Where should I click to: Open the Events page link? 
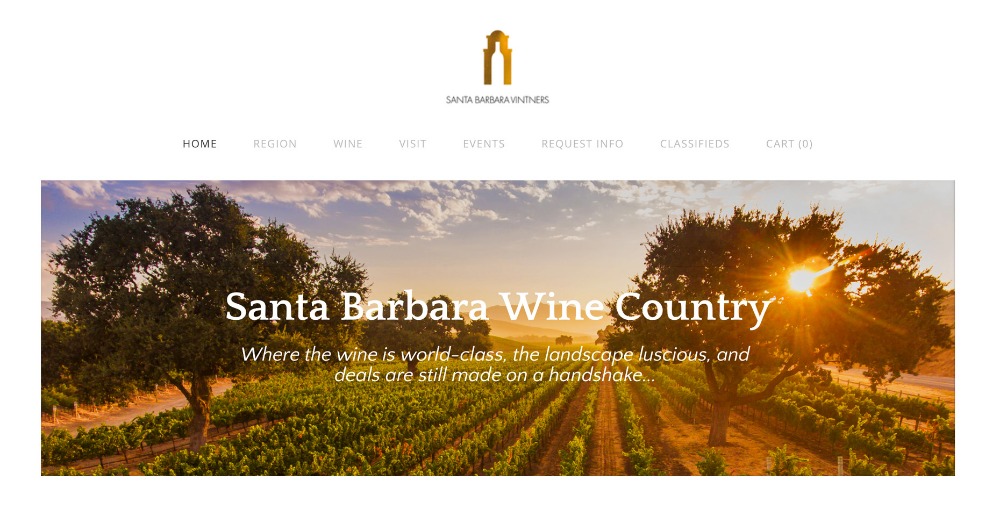[484, 144]
